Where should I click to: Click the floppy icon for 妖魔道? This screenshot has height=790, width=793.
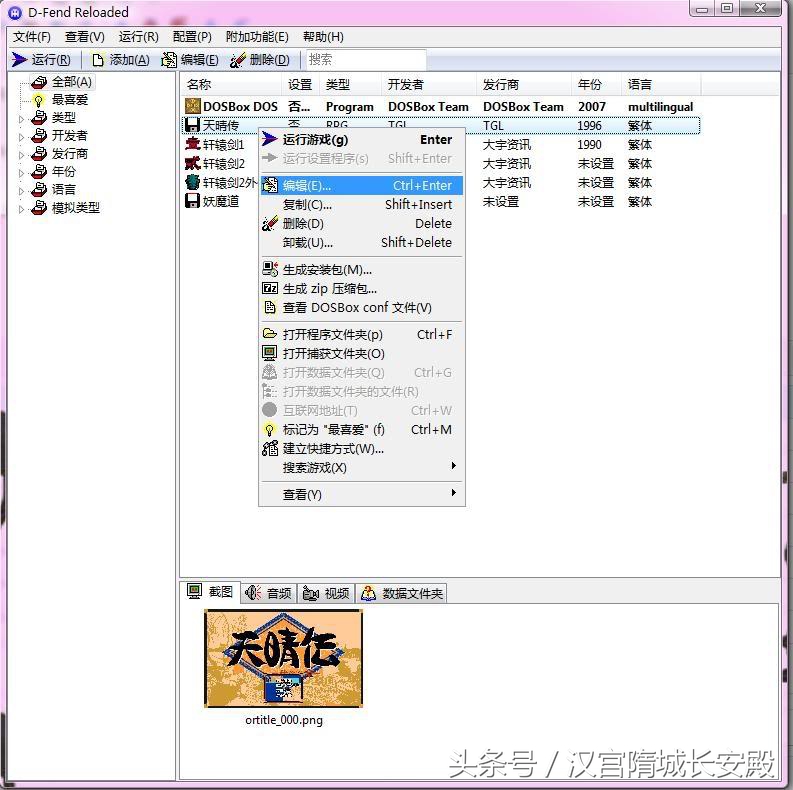(193, 201)
